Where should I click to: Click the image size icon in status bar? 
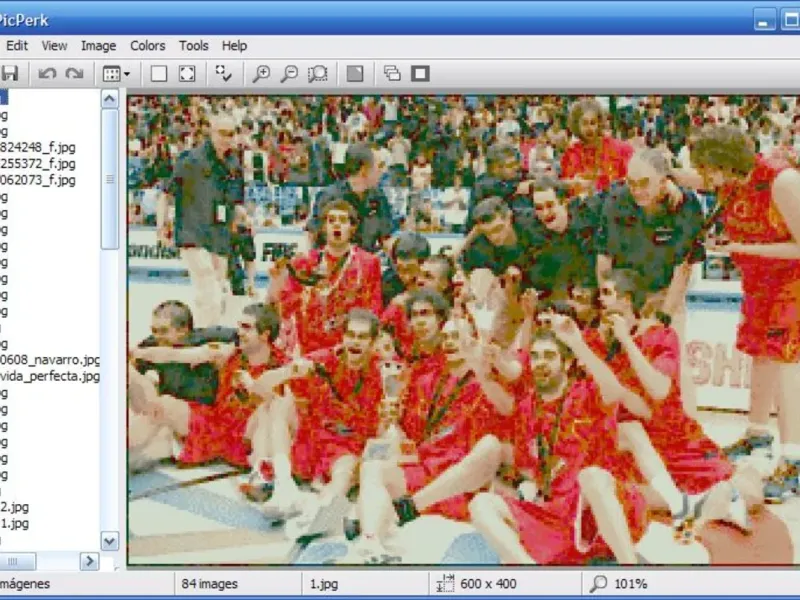[445, 583]
